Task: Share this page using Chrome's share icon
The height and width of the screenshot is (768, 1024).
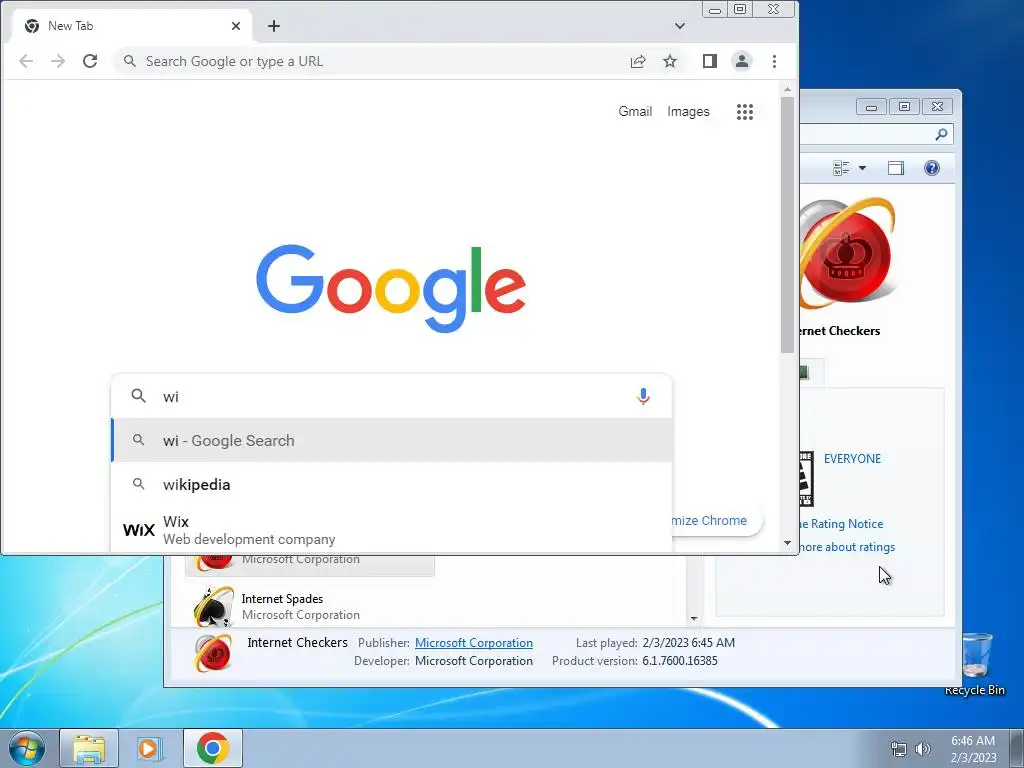Action: [x=638, y=61]
